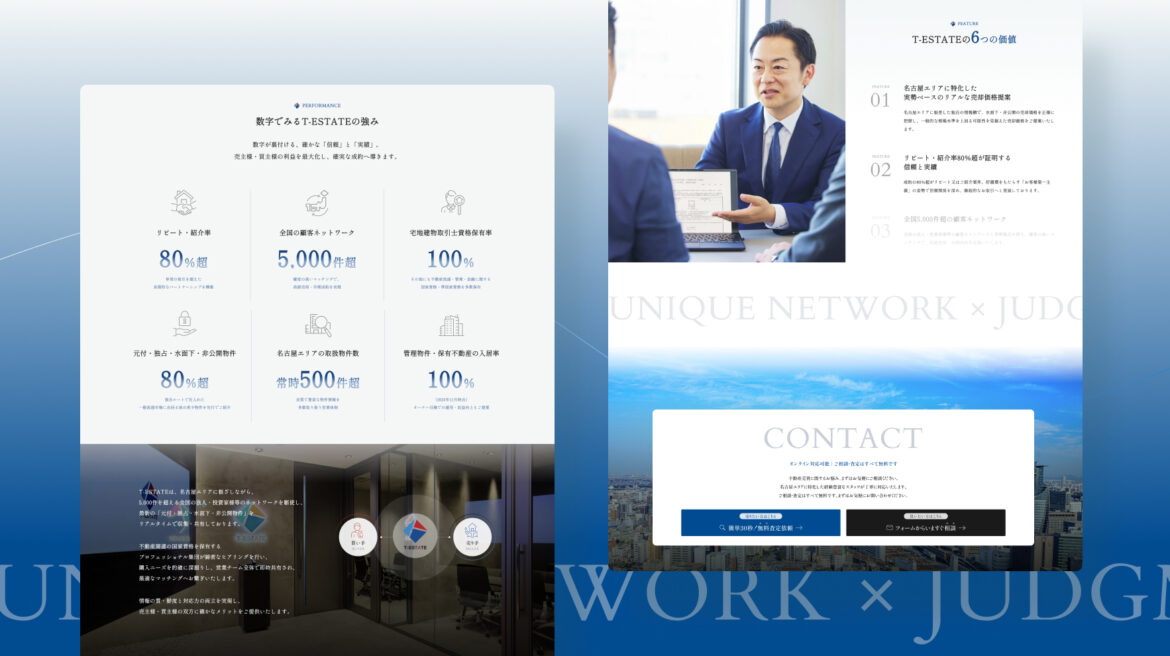Click the 80%超 repeat rate statistic
The image size is (1170, 656).
pos(184,260)
